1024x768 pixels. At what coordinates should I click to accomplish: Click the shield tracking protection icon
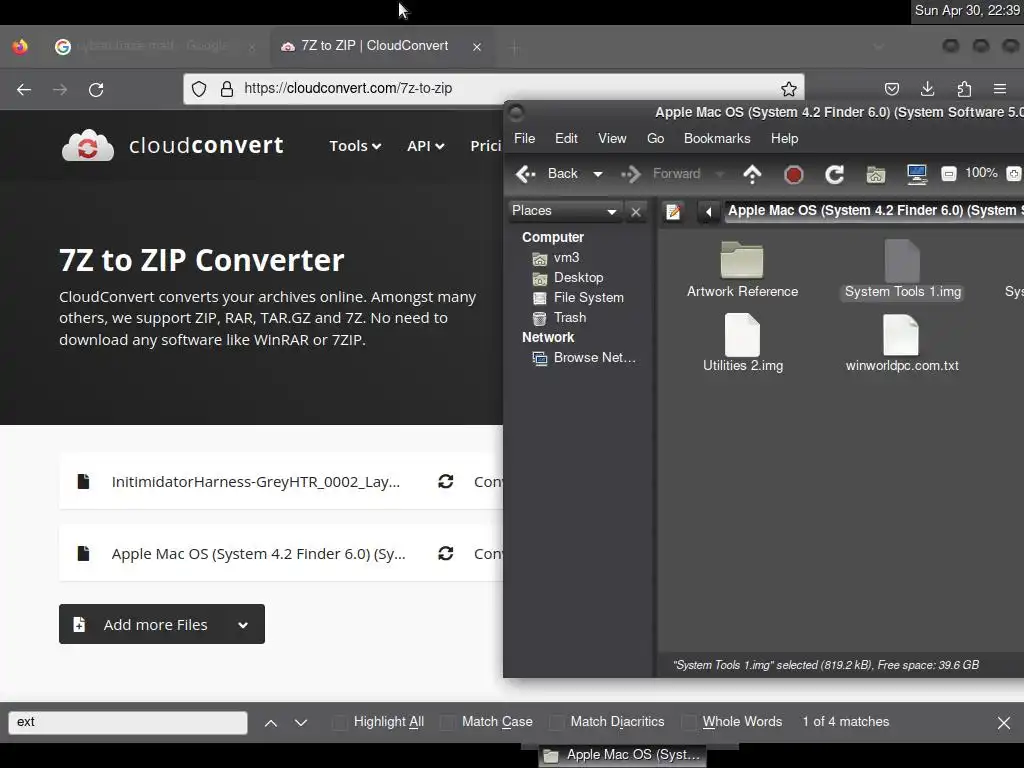[199, 89]
